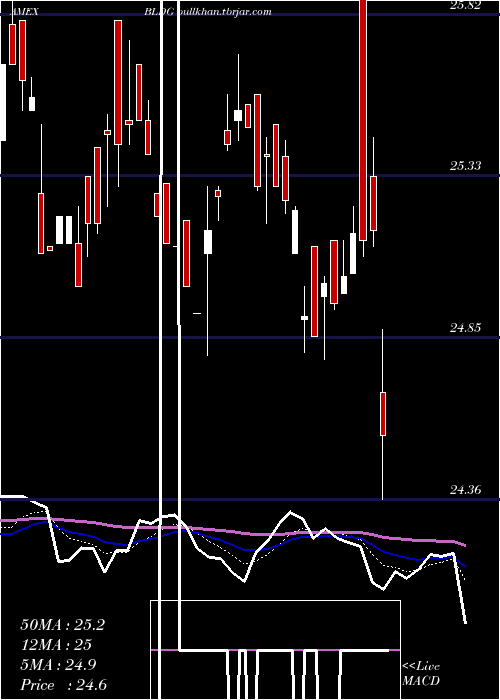The width and height of the screenshot is (500, 700).
Task: Click the Price : 24.6 readout
Action: [63, 685]
